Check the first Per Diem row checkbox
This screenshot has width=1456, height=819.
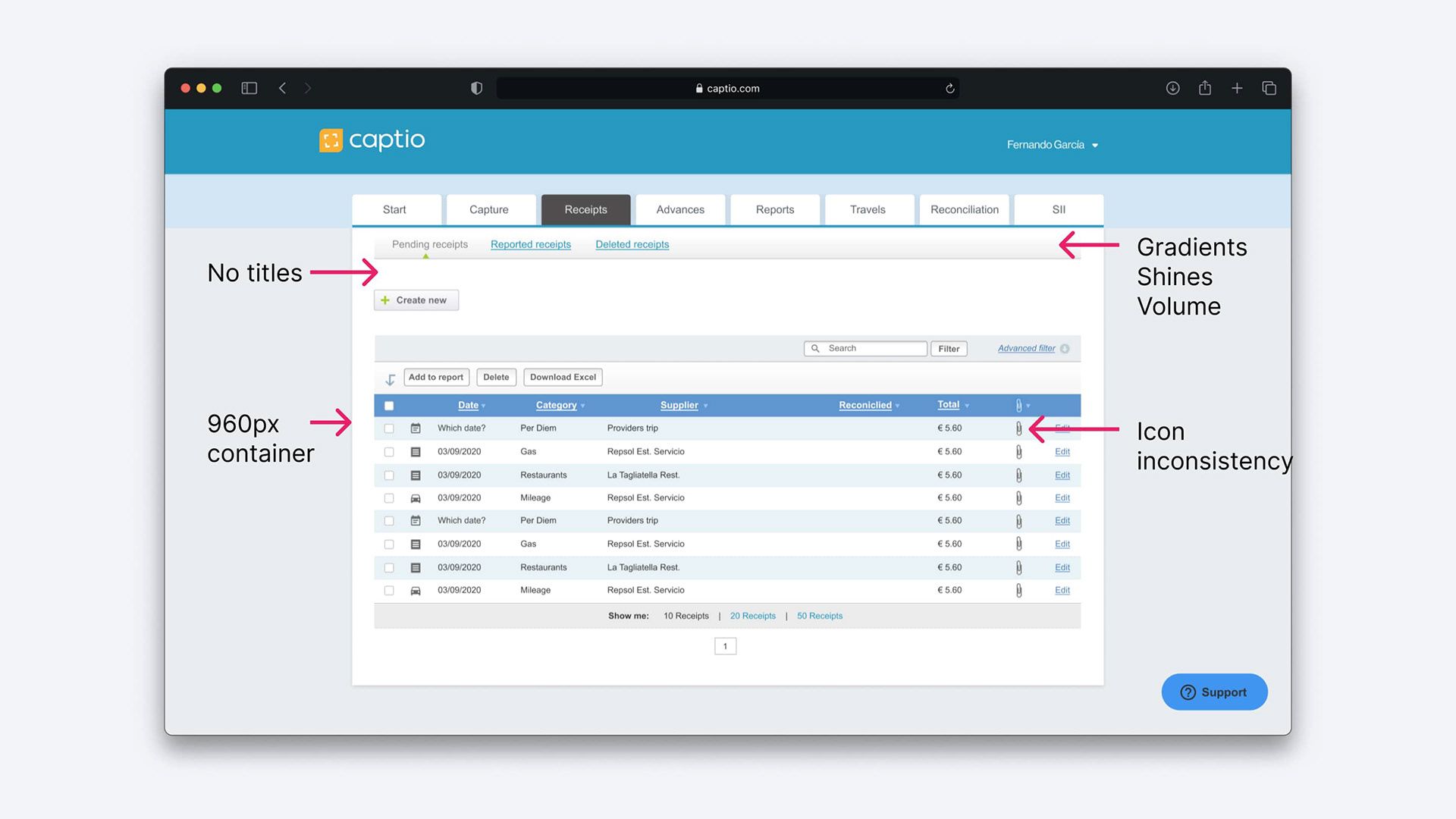pyautogui.click(x=389, y=428)
